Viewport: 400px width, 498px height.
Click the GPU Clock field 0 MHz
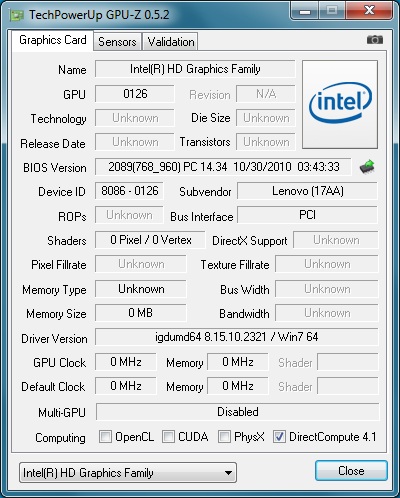coord(126,362)
